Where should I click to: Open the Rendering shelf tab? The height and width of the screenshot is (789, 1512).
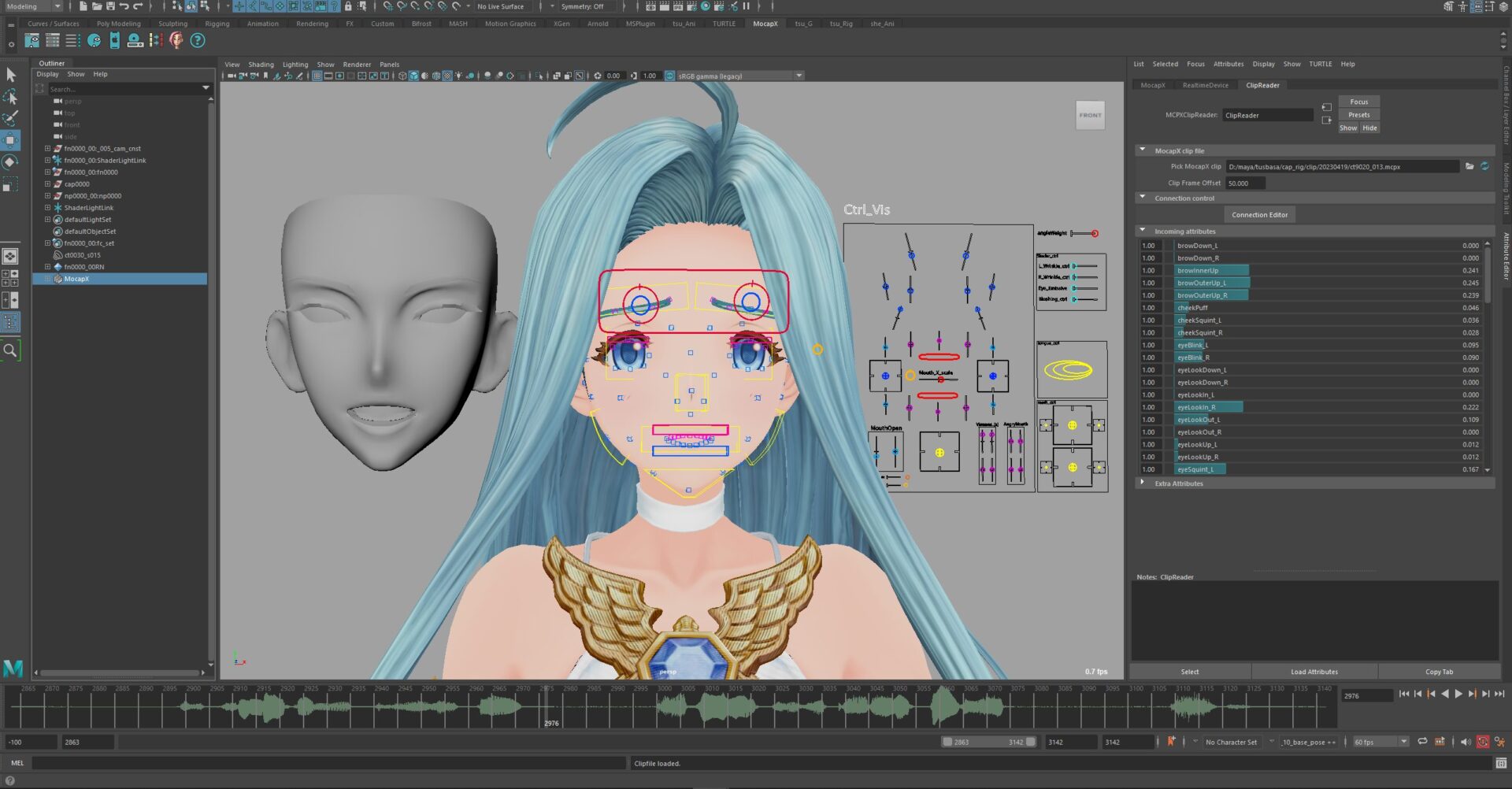312,24
